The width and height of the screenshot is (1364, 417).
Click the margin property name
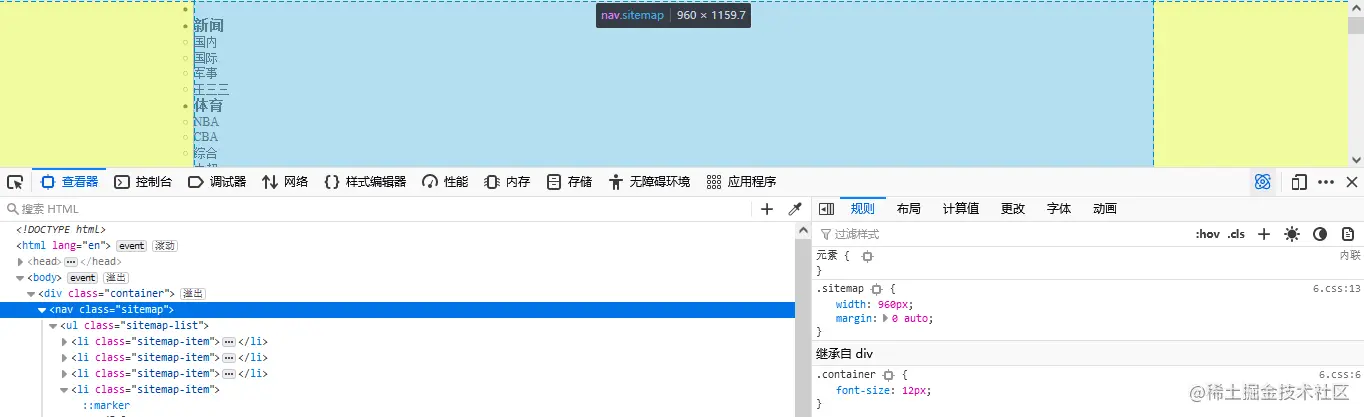(855, 319)
